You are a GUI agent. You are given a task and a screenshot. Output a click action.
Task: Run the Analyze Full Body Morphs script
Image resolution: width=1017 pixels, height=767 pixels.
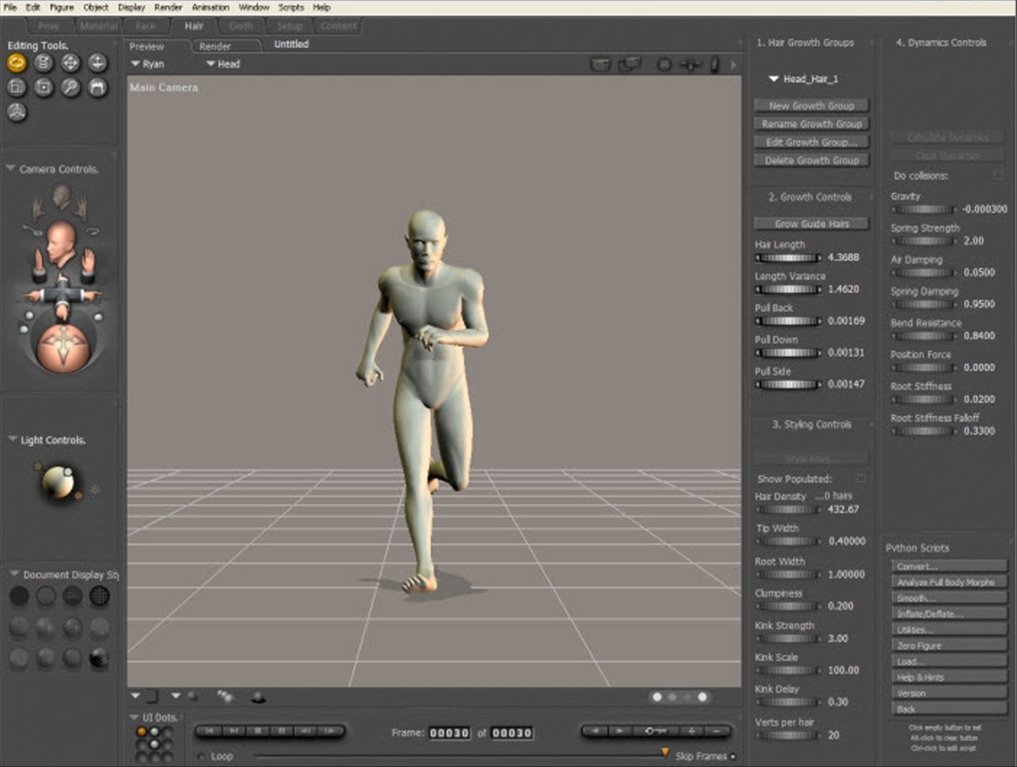coord(948,582)
